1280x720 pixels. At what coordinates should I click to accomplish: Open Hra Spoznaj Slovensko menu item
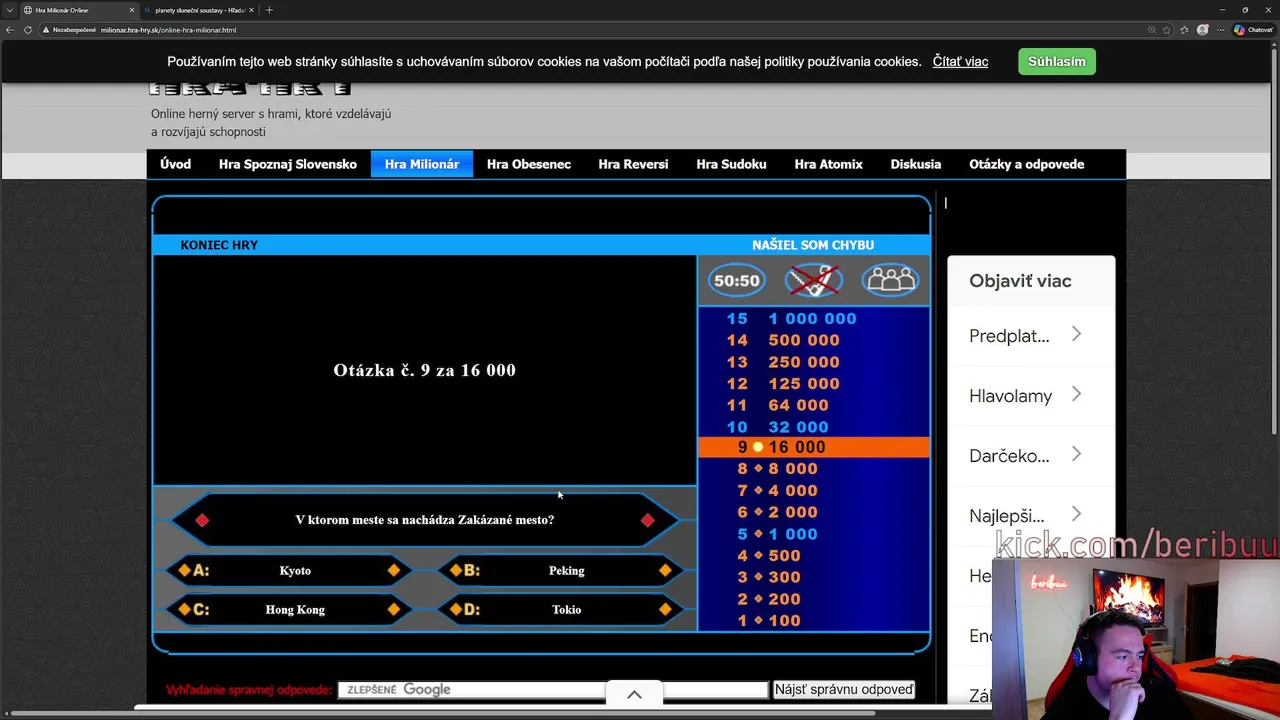click(x=288, y=164)
